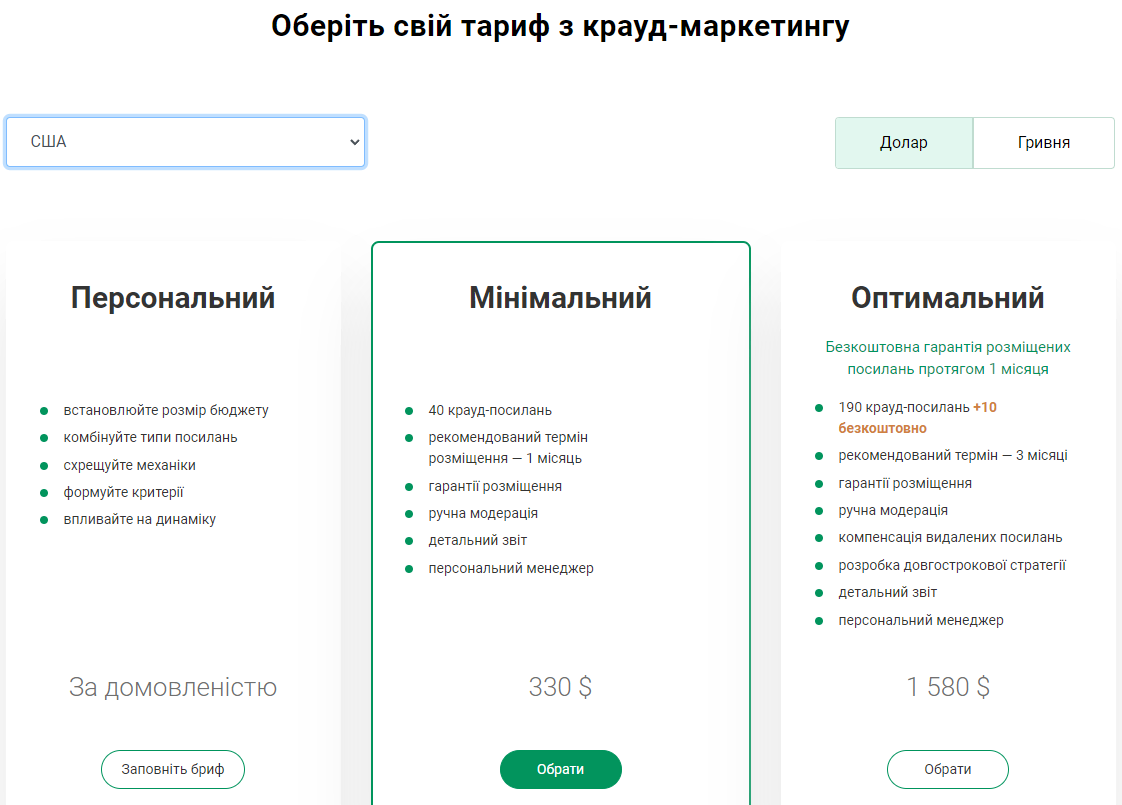
Task: Click the 330 $ price
Action: tap(560, 687)
